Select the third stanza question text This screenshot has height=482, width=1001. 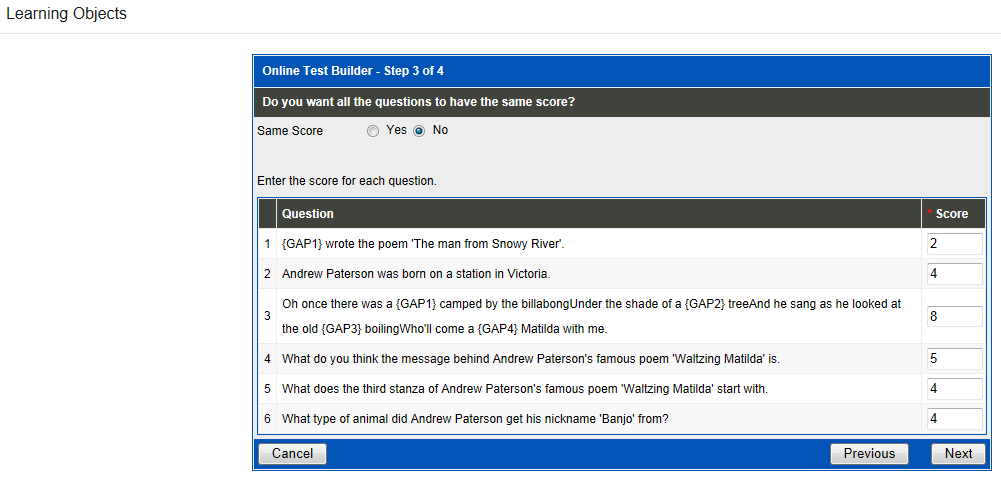pyautogui.click(x=525, y=389)
